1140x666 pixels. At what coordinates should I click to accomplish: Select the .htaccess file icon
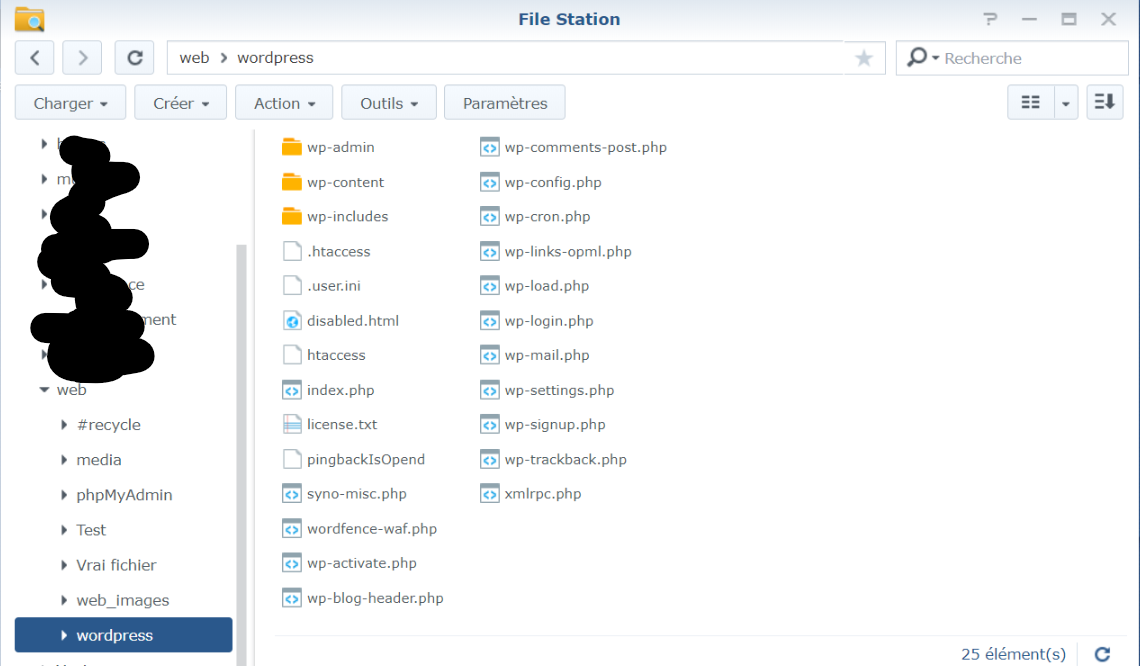click(x=292, y=251)
